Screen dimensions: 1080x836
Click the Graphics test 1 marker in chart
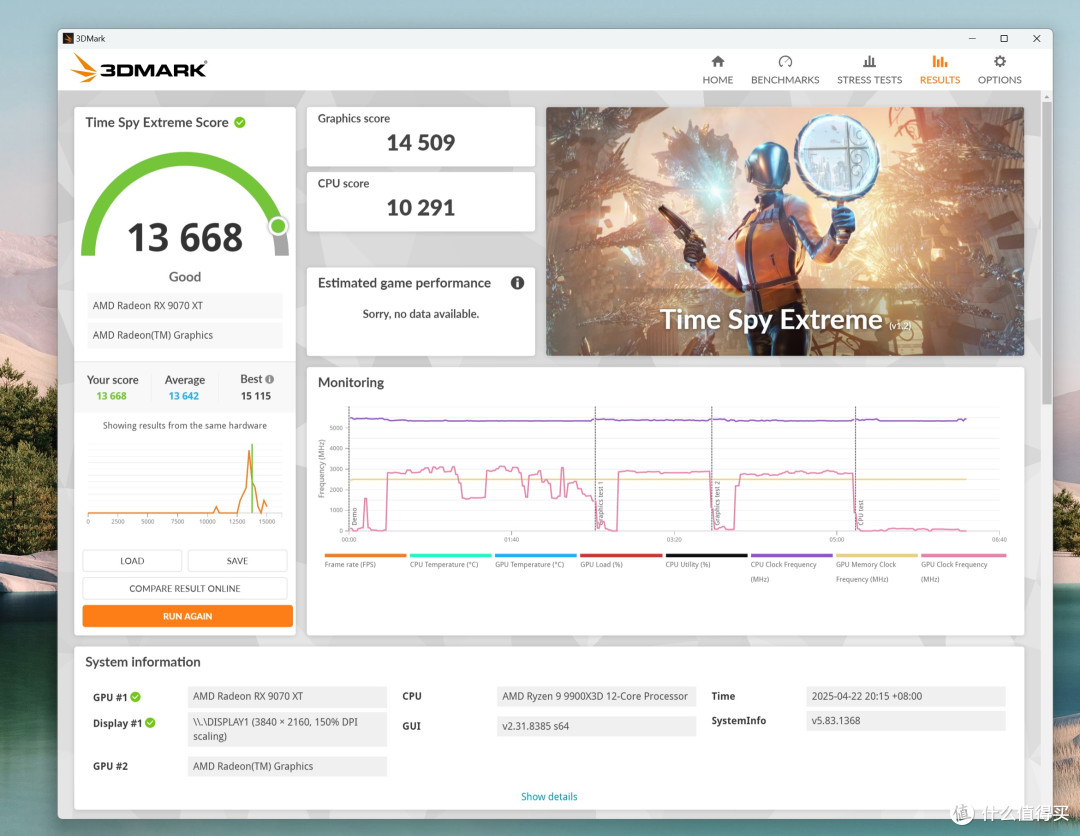[600, 504]
